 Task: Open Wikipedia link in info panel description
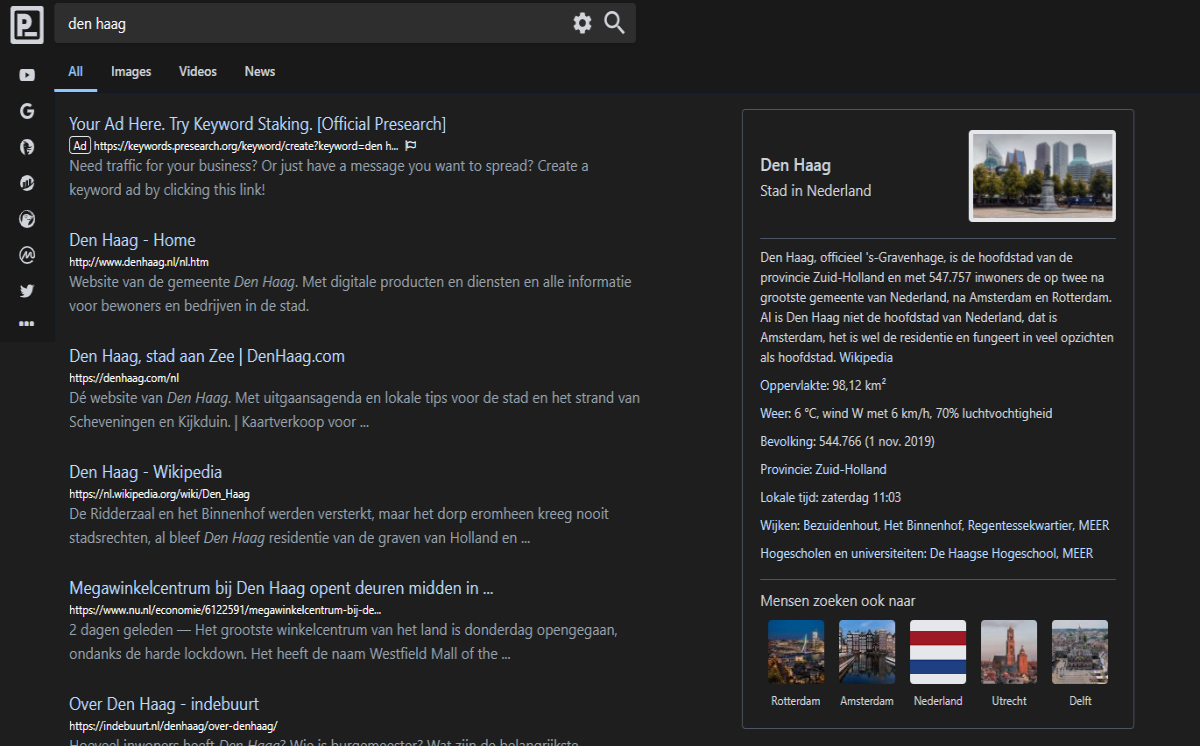pos(866,357)
